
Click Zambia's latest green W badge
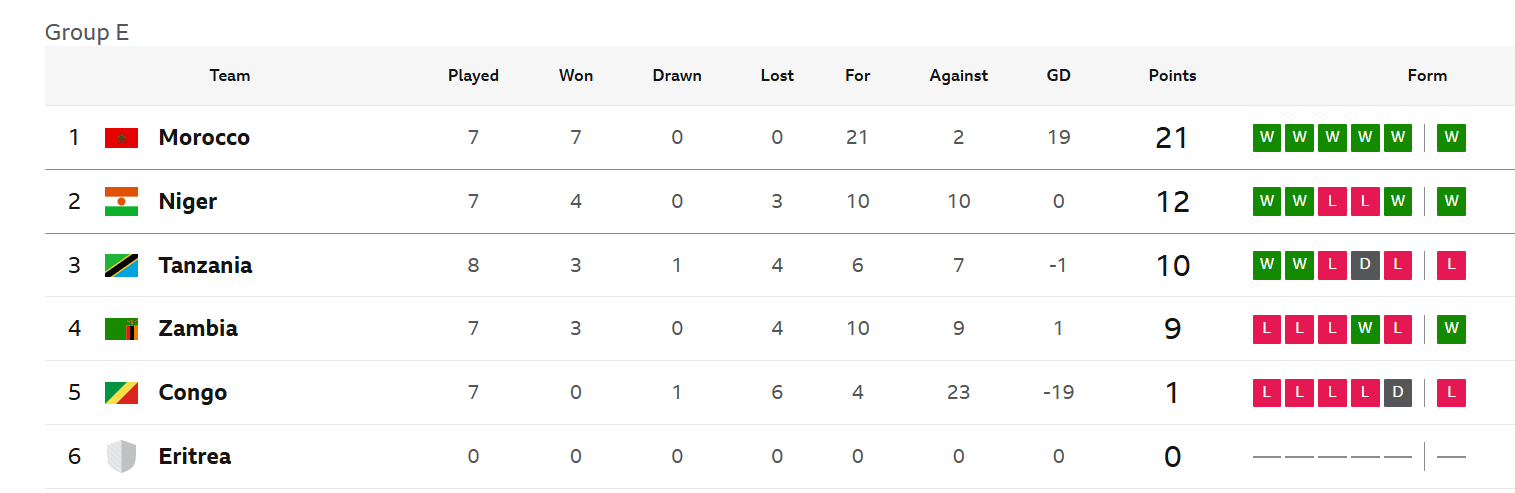pos(1451,329)
